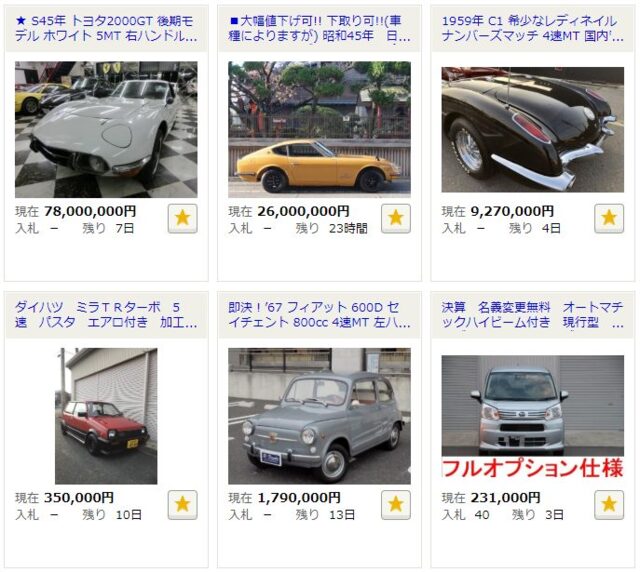
Task: View the red Mira photo
Action: [106, 416]
